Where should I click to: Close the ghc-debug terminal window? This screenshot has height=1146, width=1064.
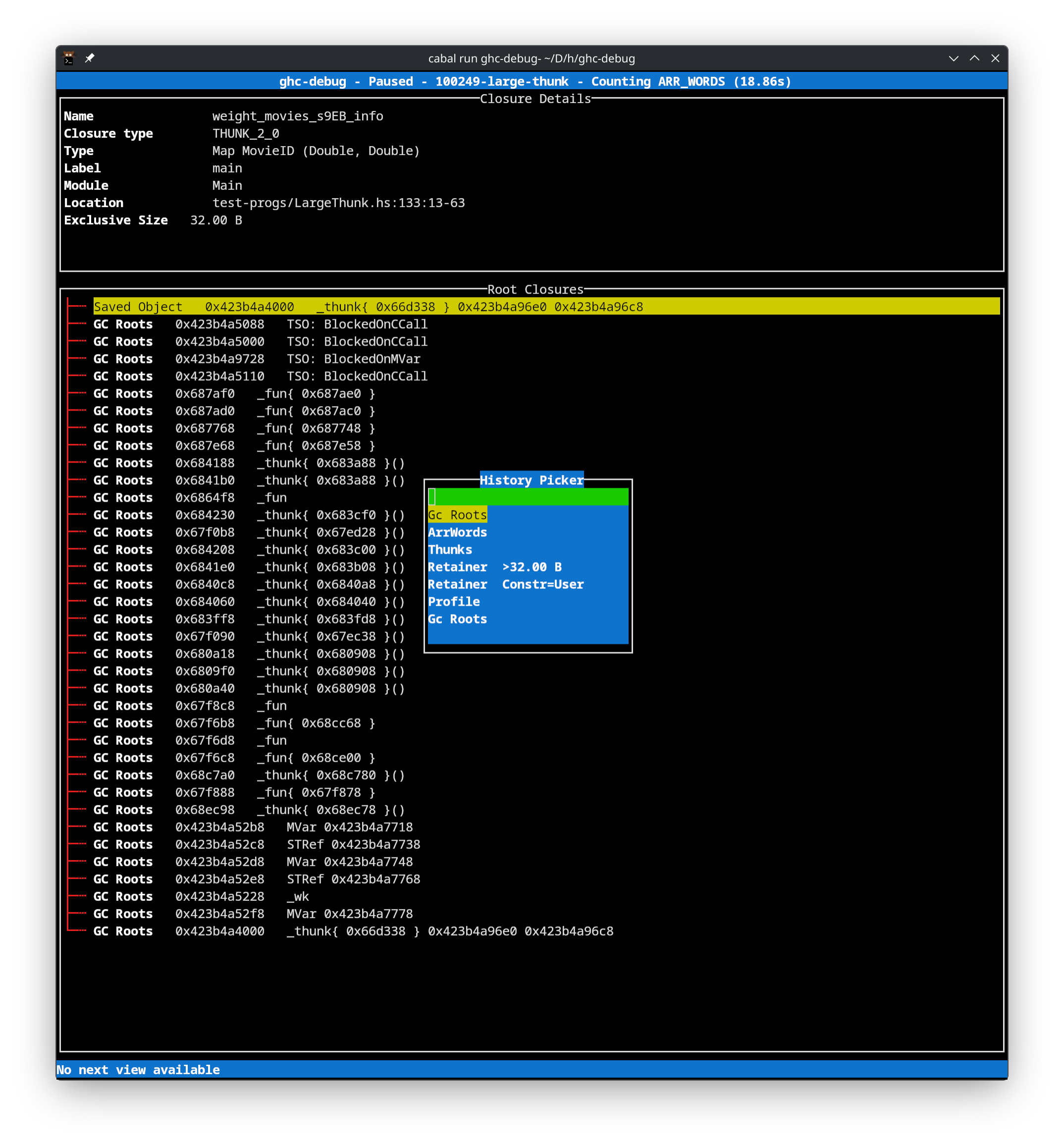(995, 58)
